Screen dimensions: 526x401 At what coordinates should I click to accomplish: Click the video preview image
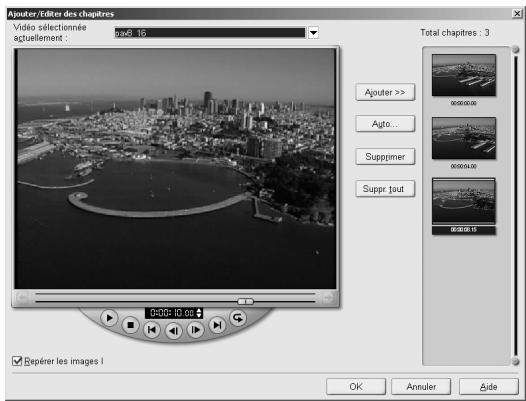175,168
